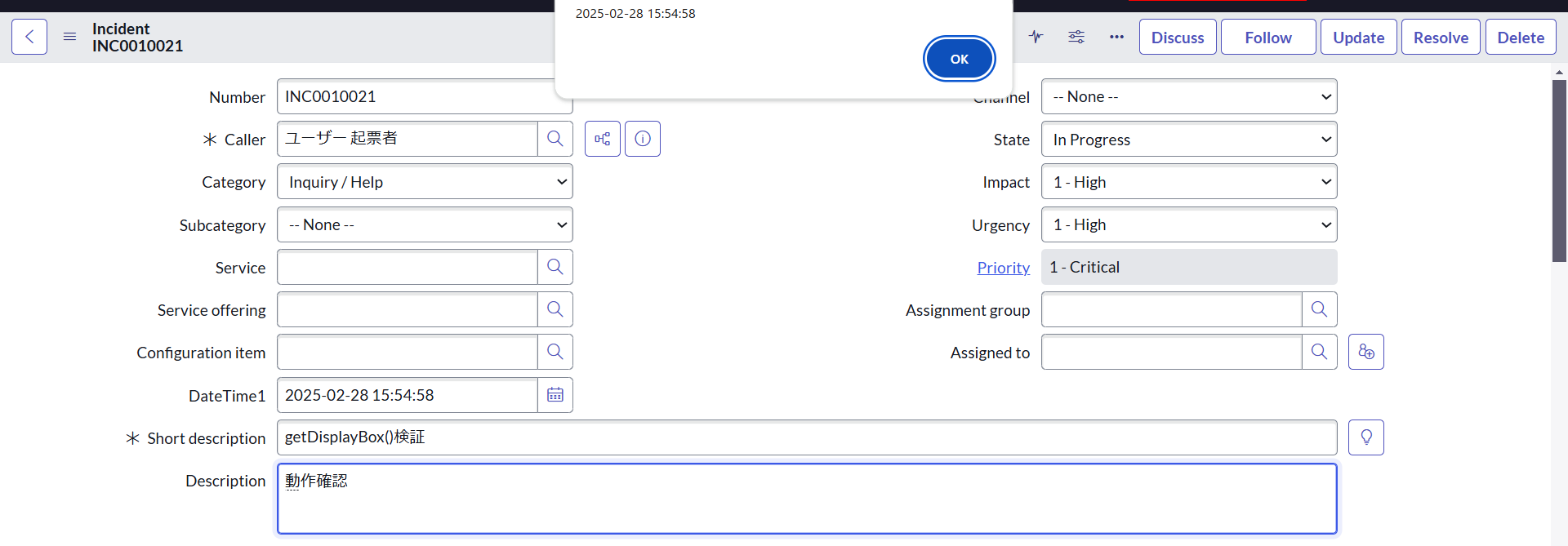Look up Assignment group search icon

[x=1320, y=309]
